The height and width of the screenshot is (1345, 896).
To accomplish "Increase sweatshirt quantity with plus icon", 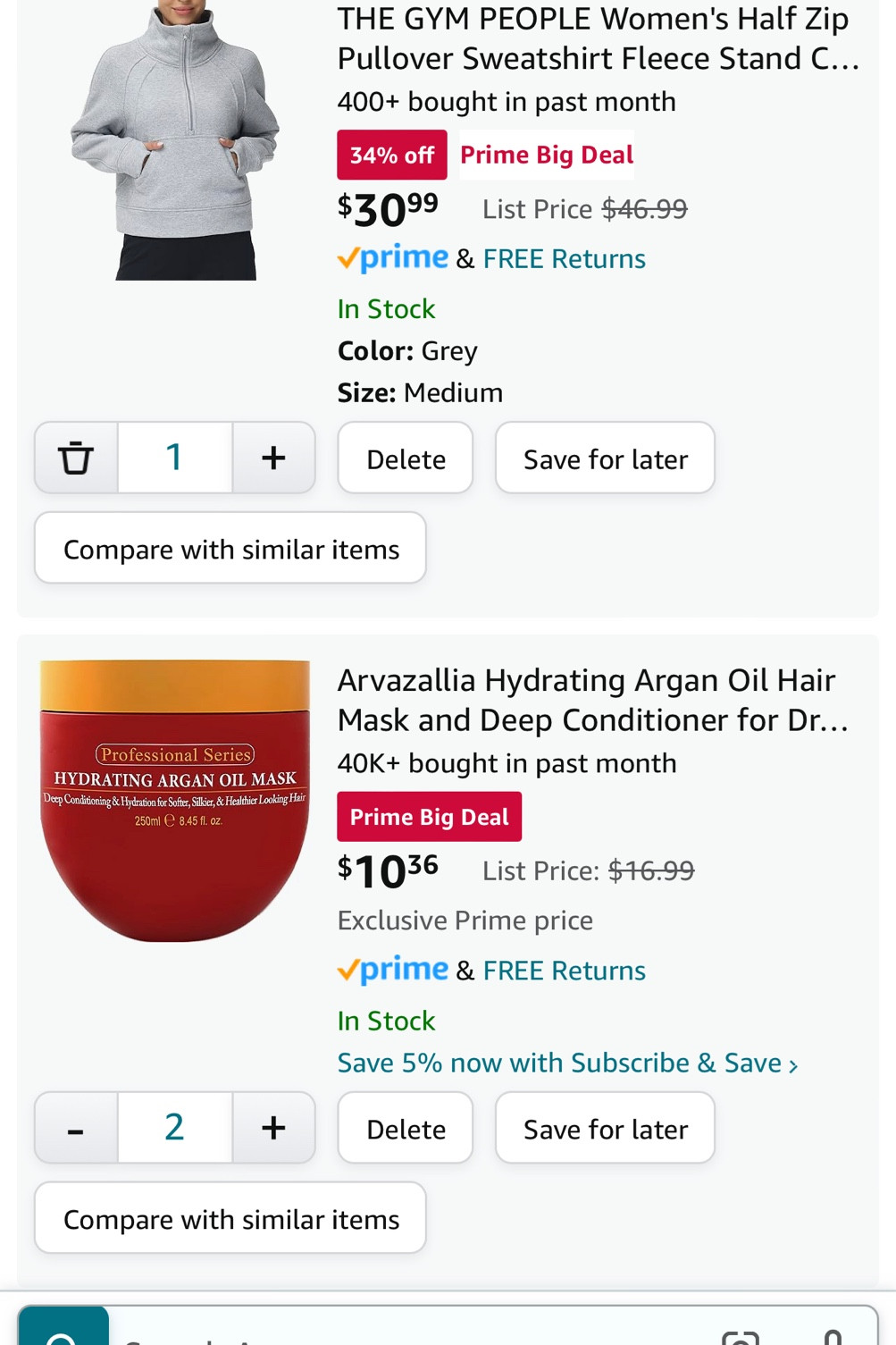I will pyautogui.click(x=273, y=458).
